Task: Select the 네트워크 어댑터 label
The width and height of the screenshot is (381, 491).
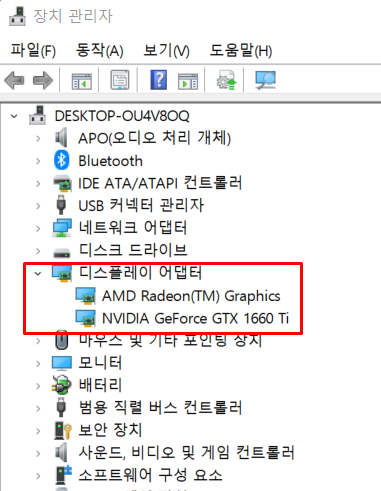Action: click(133, 228)
